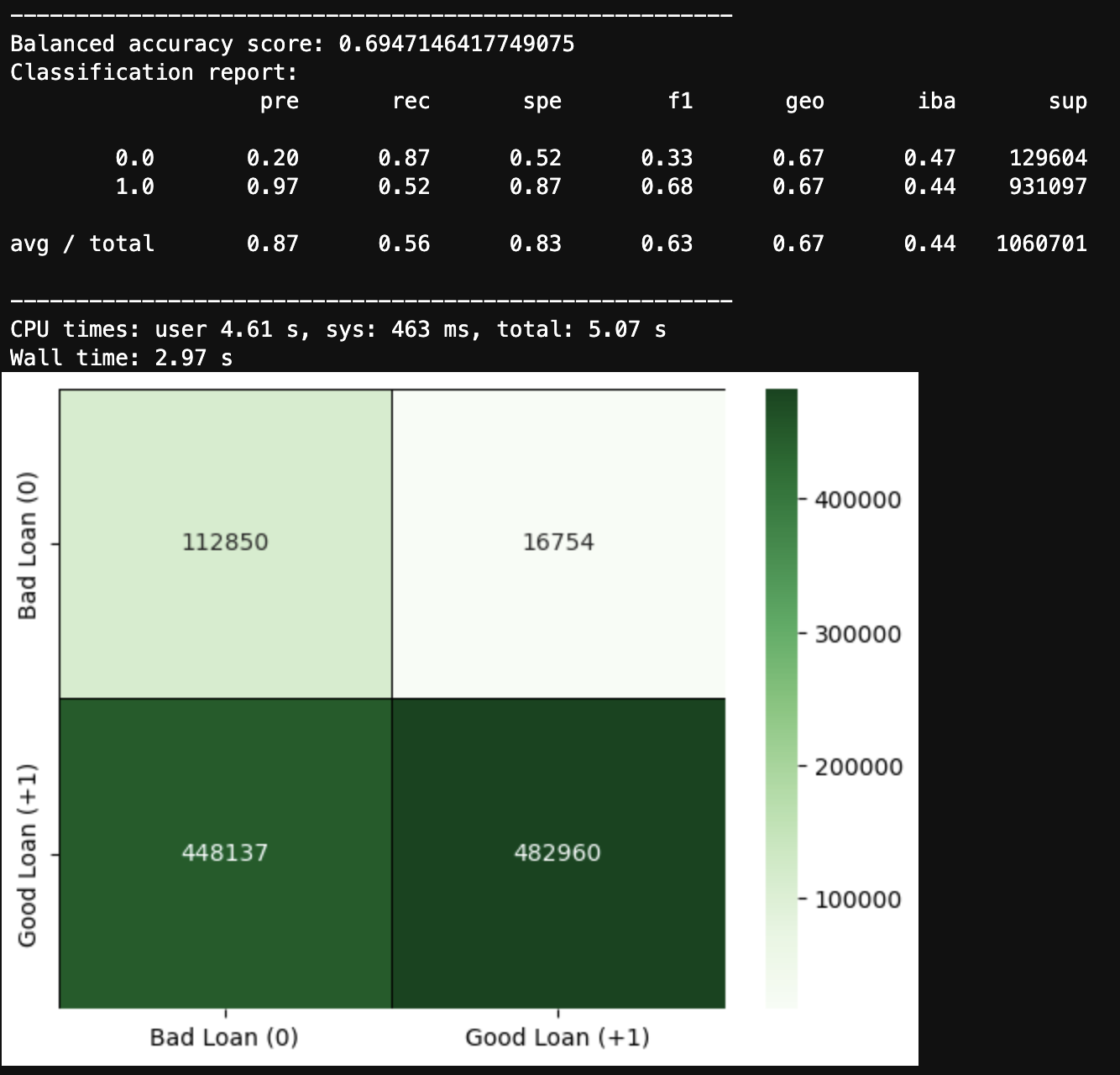Click the 'spe' column header

542,102
